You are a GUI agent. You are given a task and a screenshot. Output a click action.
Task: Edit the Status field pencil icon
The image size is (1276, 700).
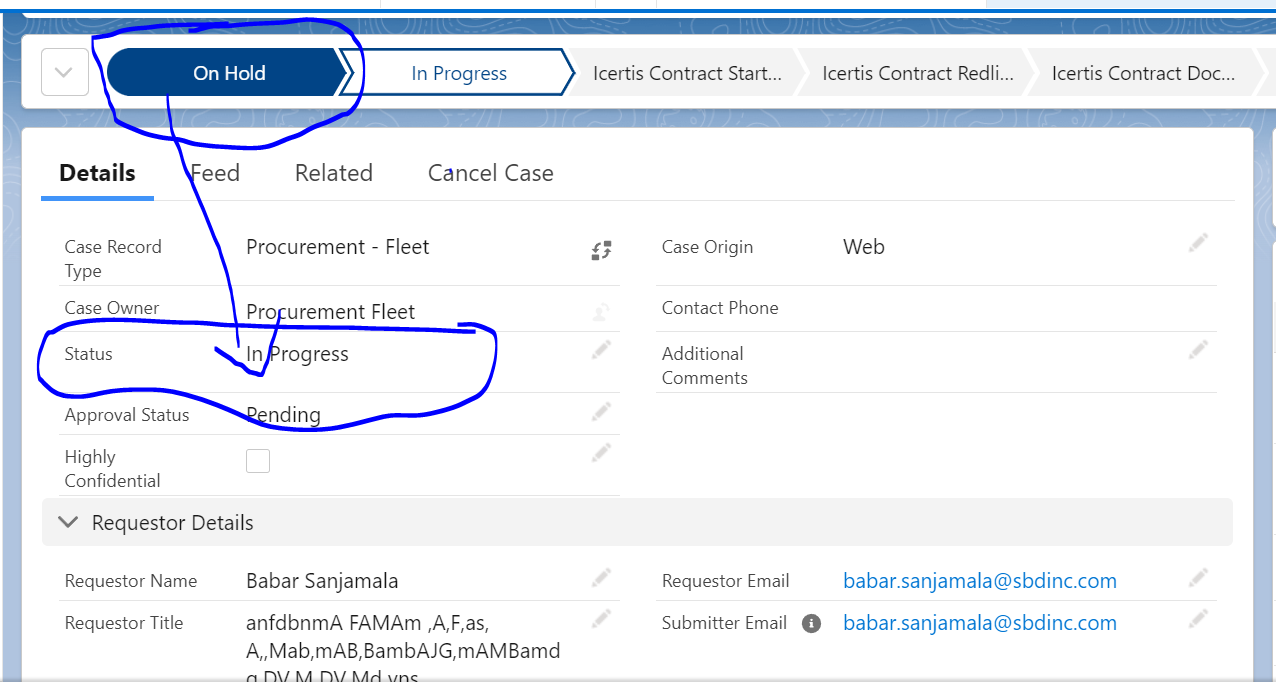(601, 349)
